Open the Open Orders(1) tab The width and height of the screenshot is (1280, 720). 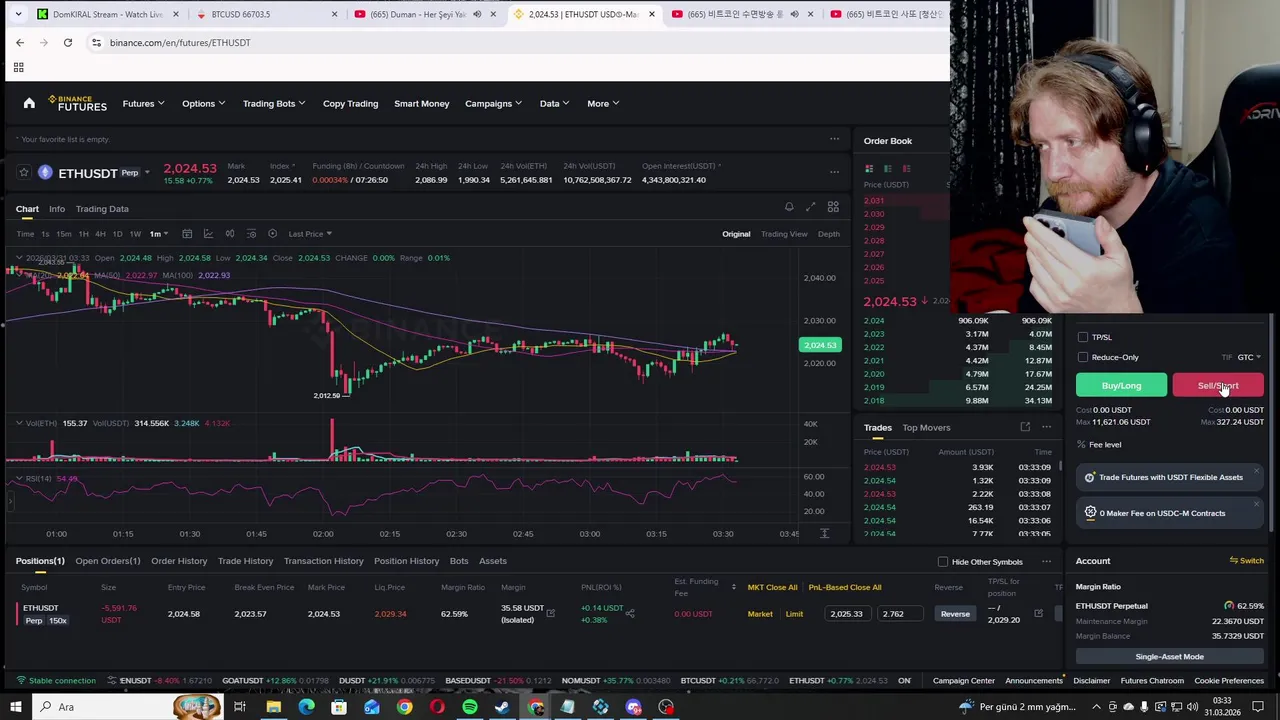[x=108, y=561]
